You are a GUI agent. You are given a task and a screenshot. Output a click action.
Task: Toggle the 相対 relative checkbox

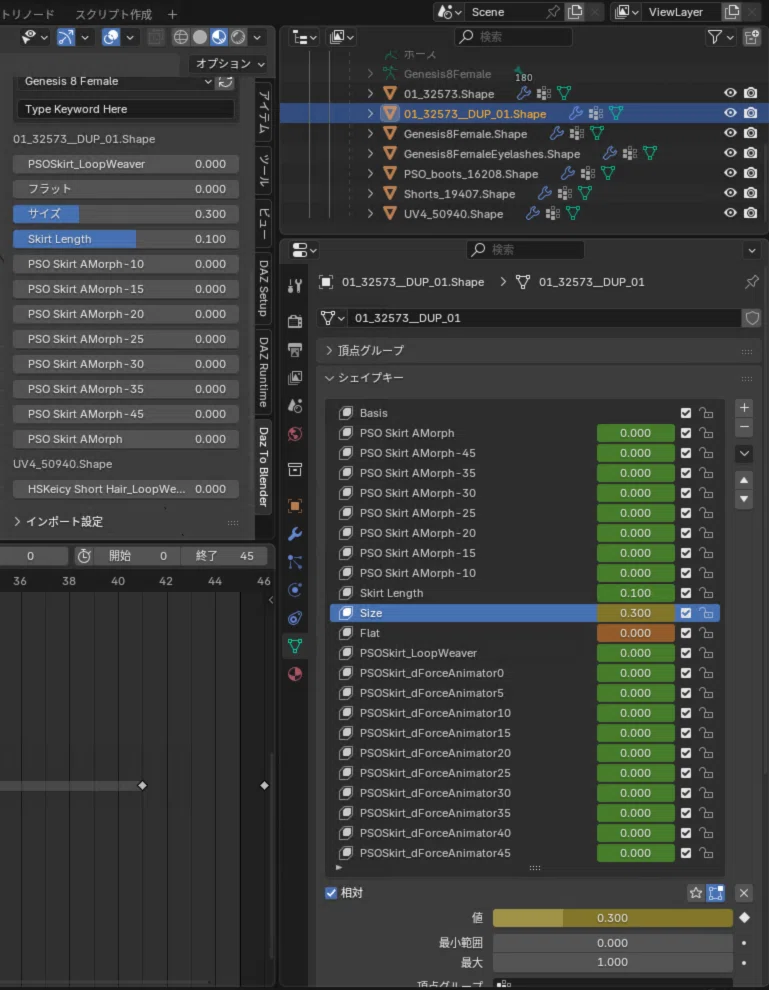(x=331, y=893)
